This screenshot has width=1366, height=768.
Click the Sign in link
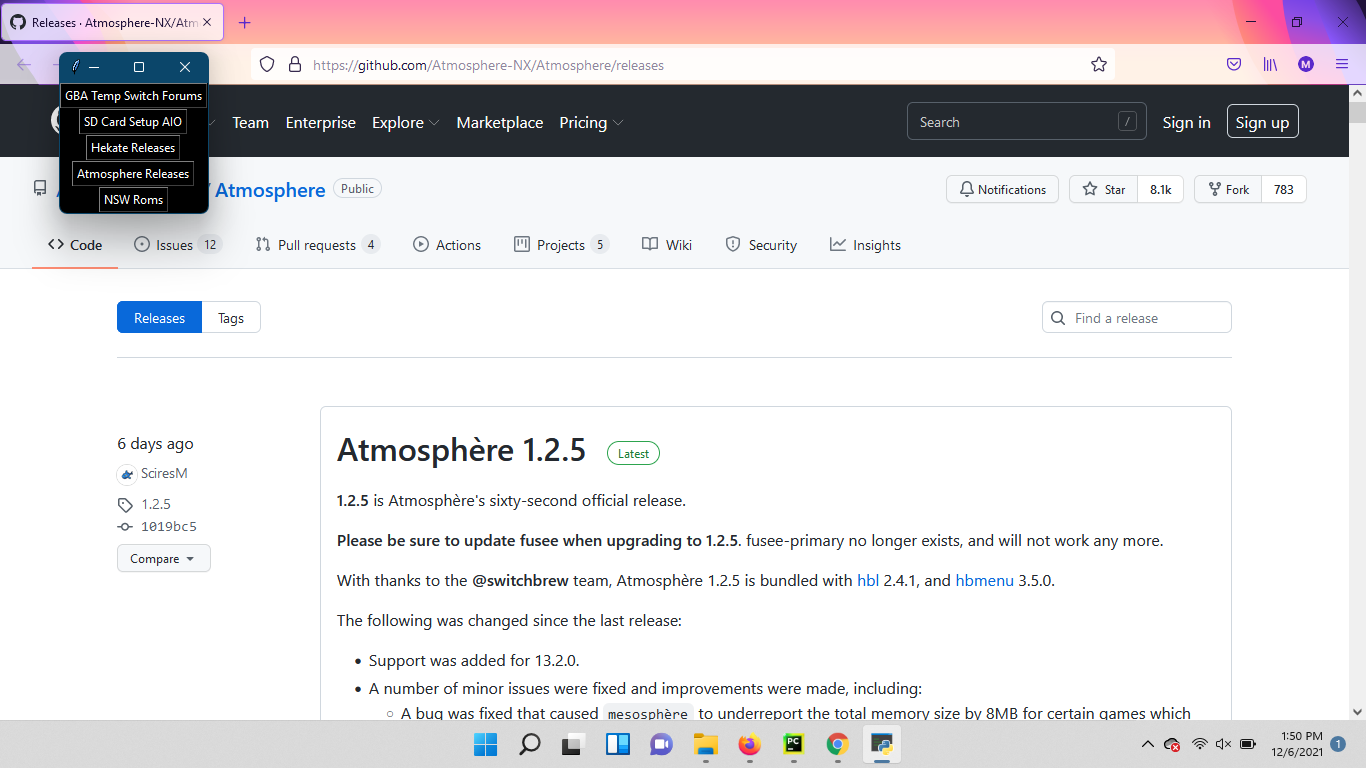click(x=1187, y=123)
